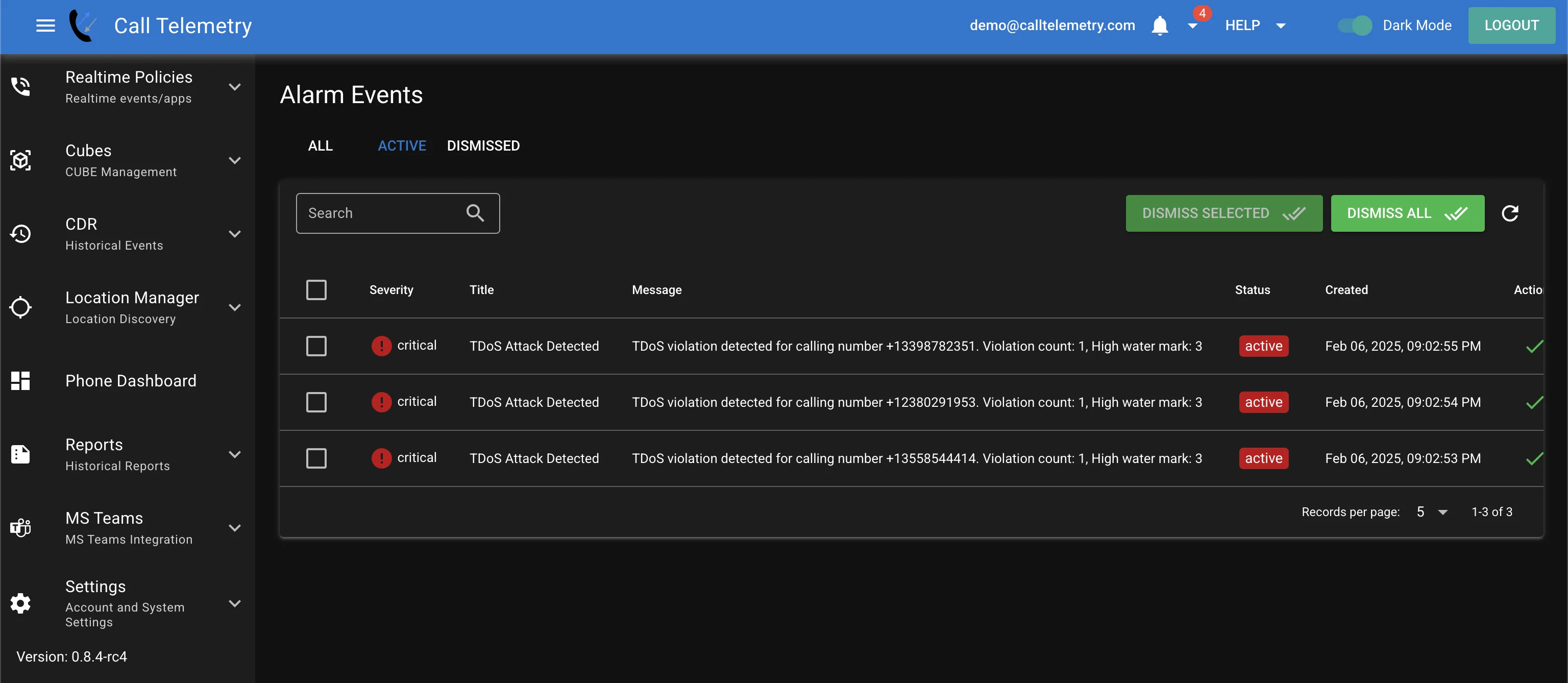The width and height of the screenshot is (1568, 683).
Task: Click the notifications bell icon
Action: click(1160, 26)
